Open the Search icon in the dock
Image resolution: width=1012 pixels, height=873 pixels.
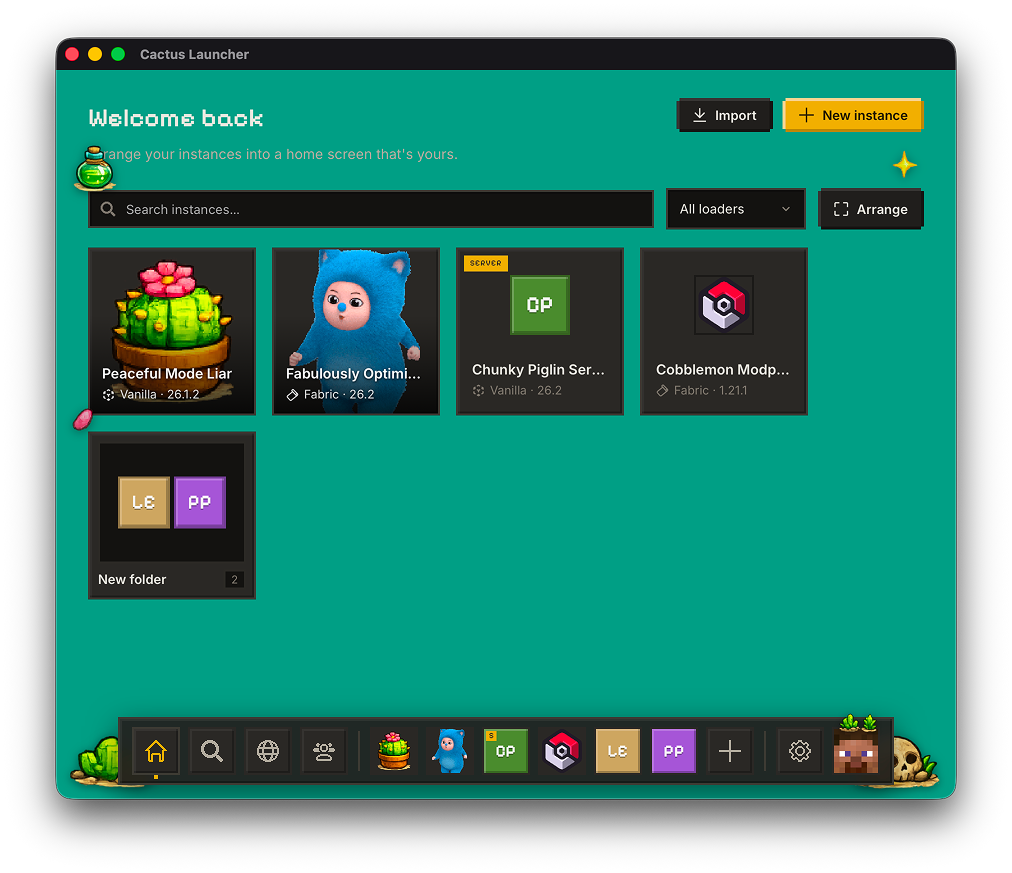[212, 751]
